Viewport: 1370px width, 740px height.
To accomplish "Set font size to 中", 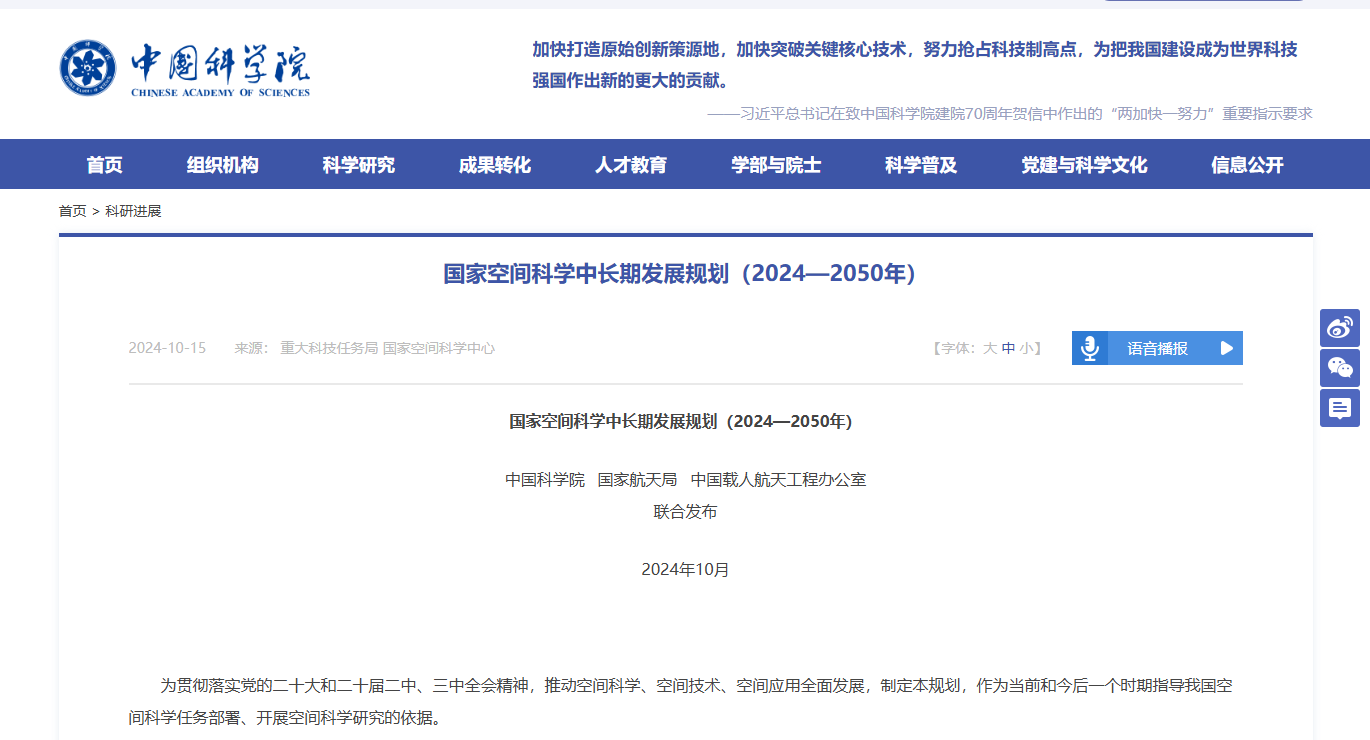I will (1008, 348).
